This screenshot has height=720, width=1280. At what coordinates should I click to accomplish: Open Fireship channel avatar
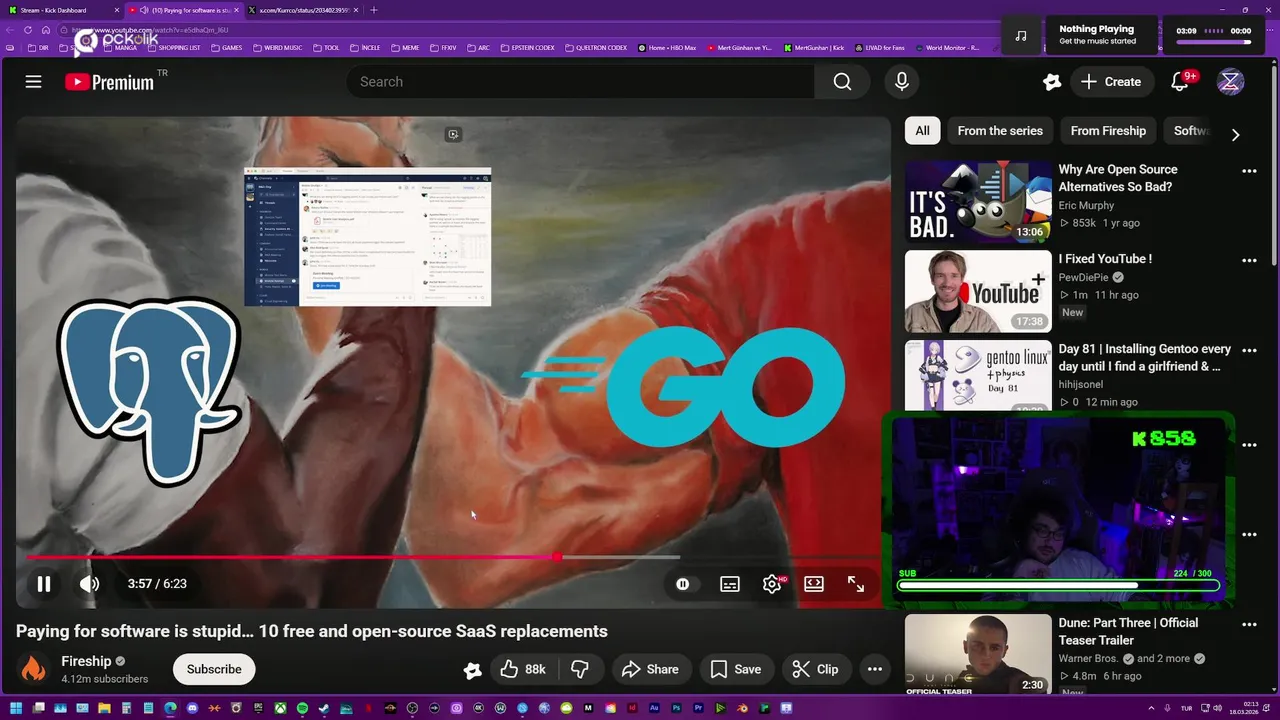tap(34, 669)
